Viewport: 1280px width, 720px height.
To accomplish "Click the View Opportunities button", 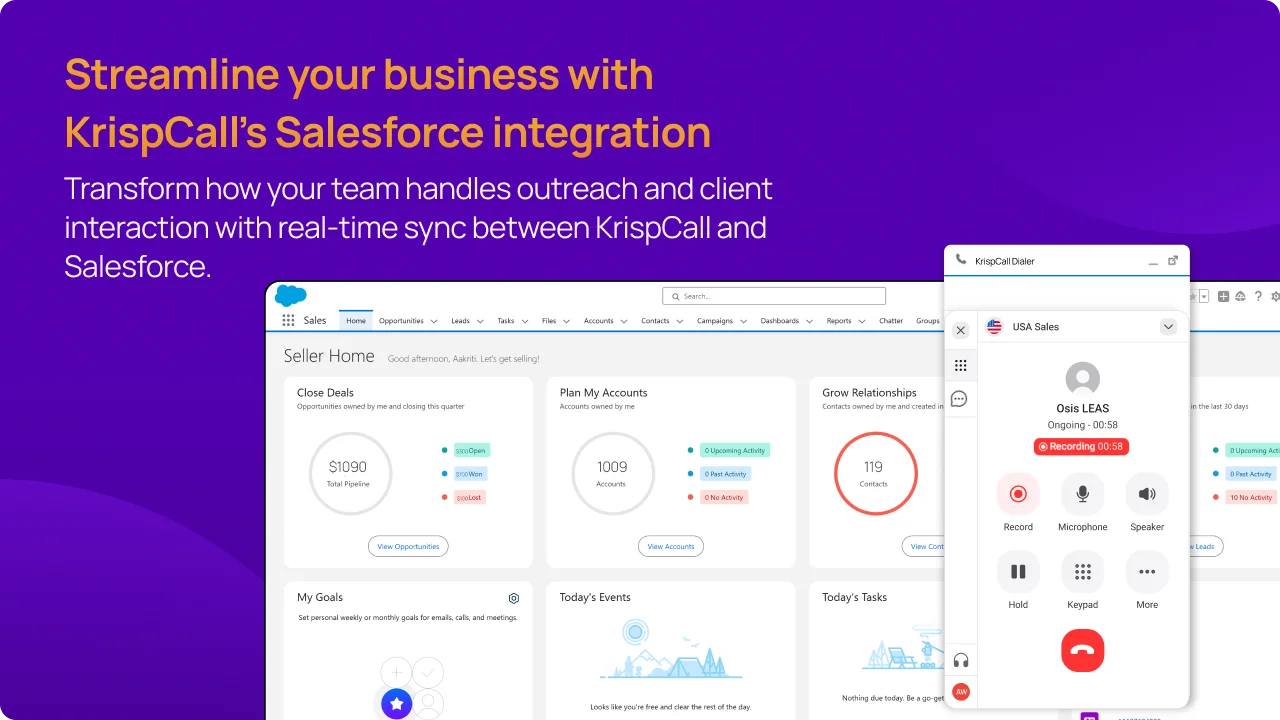I will point(408,546).
